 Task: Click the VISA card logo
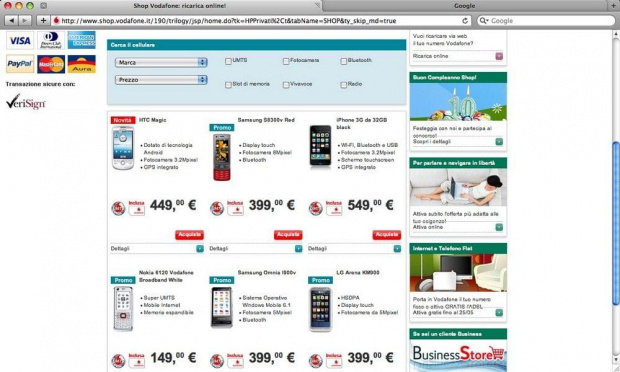point(20,40)
